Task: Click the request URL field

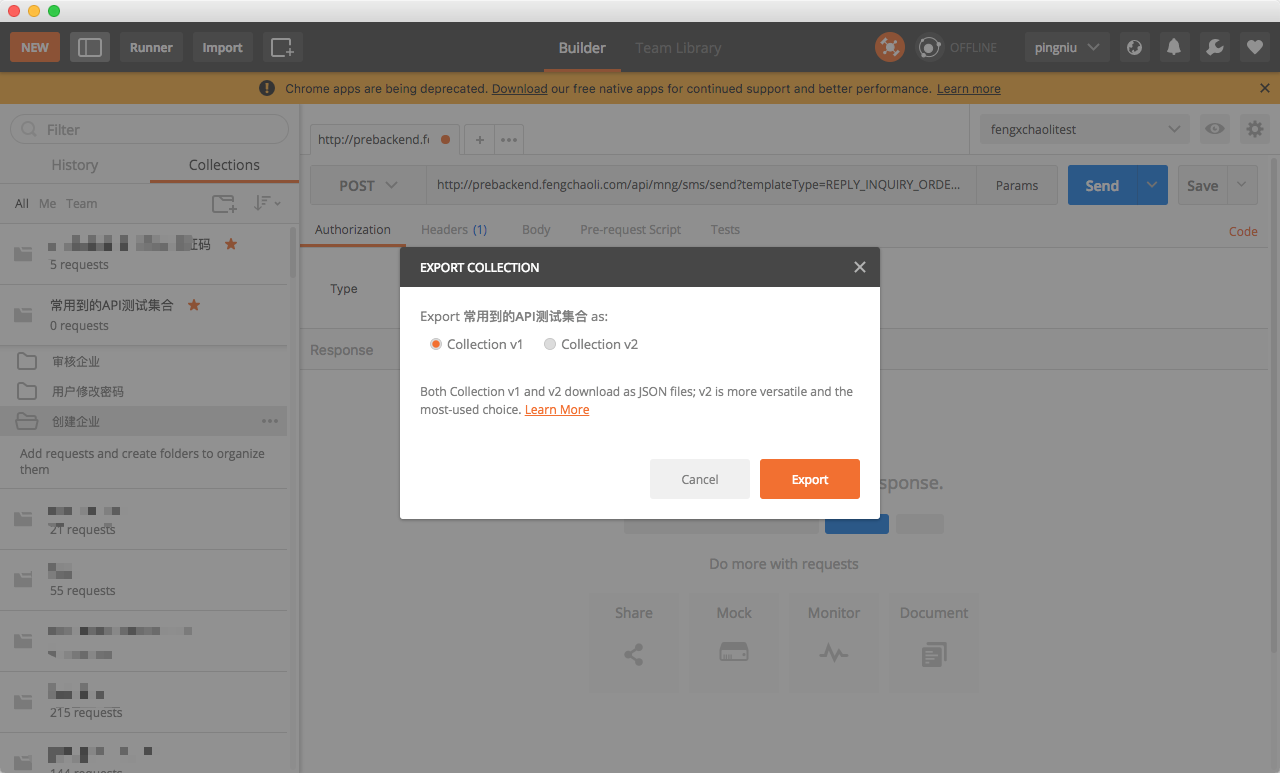Action: click(701, 185)
